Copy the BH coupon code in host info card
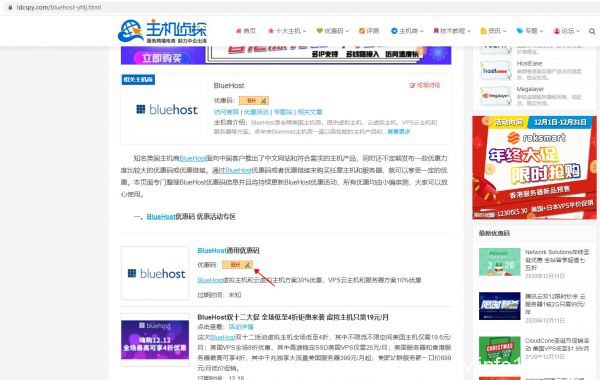The height and width of the screenshot is (380, 600). point(254,100)
